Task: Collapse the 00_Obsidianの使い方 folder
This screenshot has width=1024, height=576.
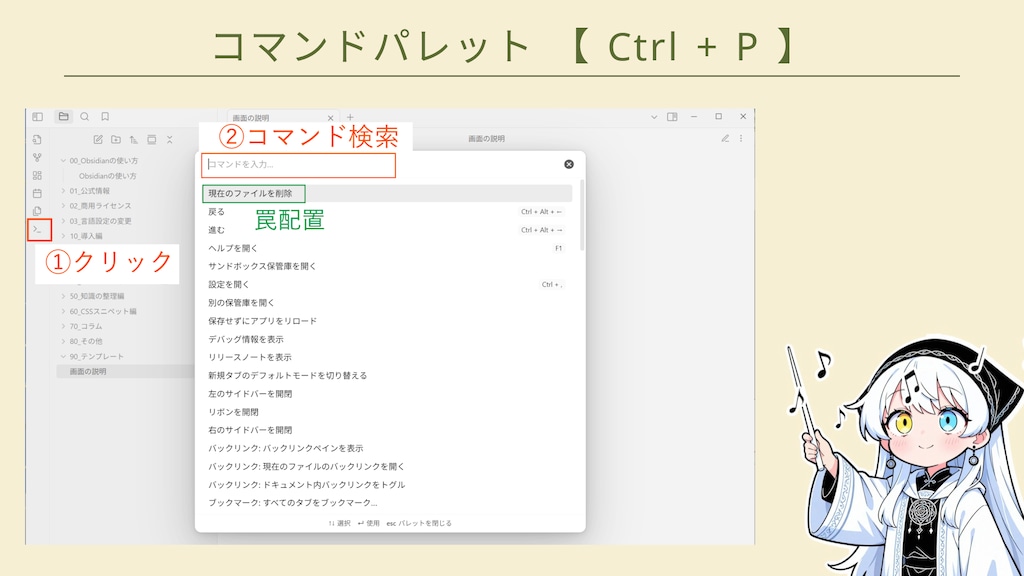Action: click(x=63, y=161)
